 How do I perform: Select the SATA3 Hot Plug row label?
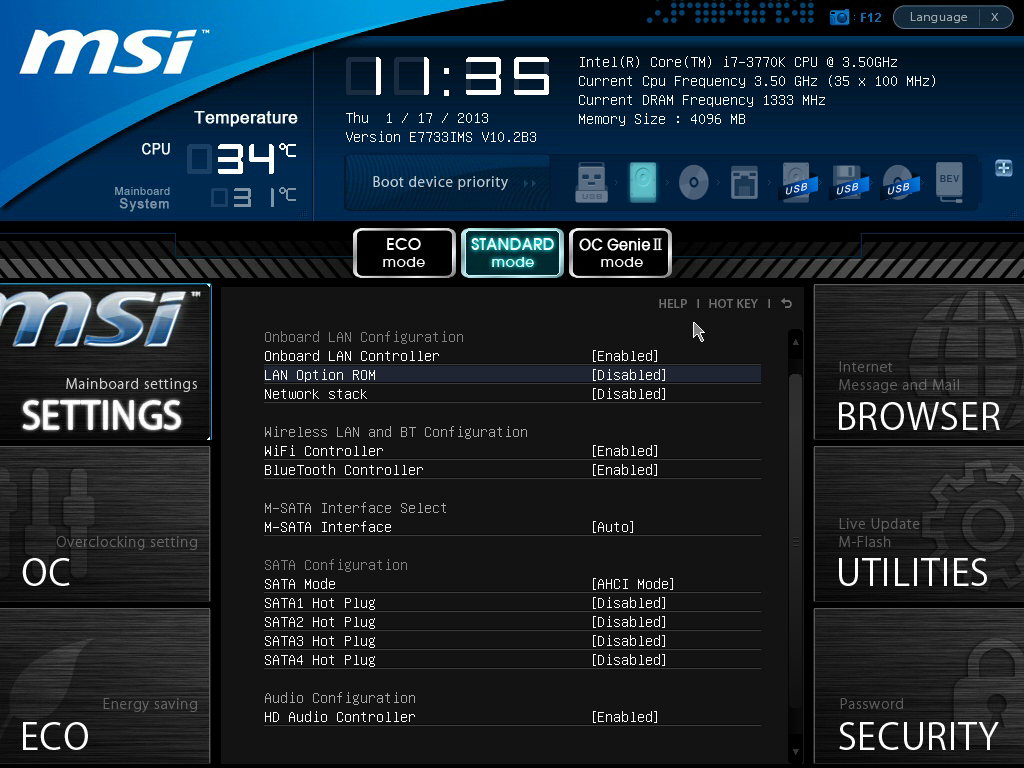click(320, 641)
